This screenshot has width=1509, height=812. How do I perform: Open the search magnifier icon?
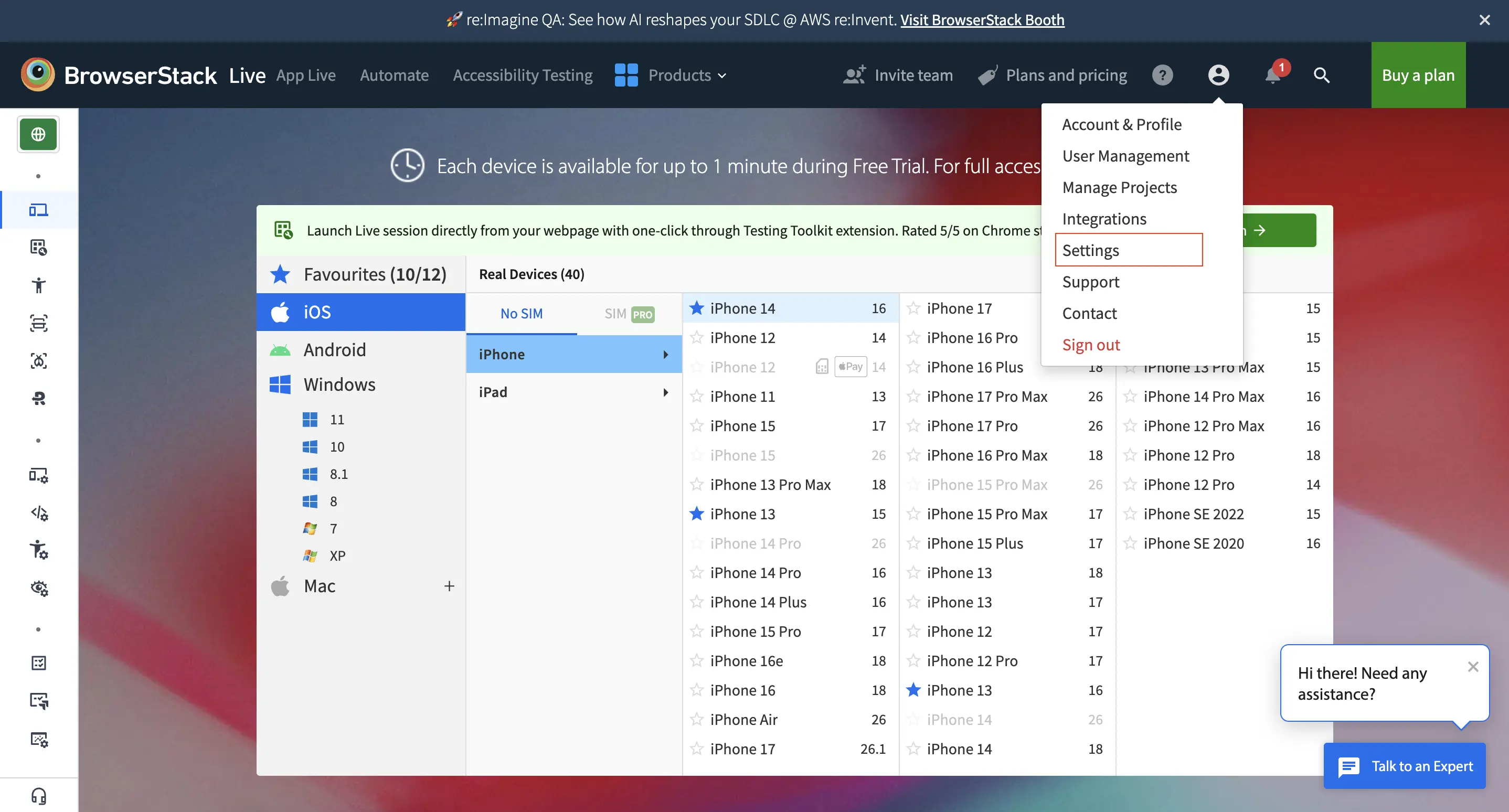pyautogui.click(x=1322, y=75)
